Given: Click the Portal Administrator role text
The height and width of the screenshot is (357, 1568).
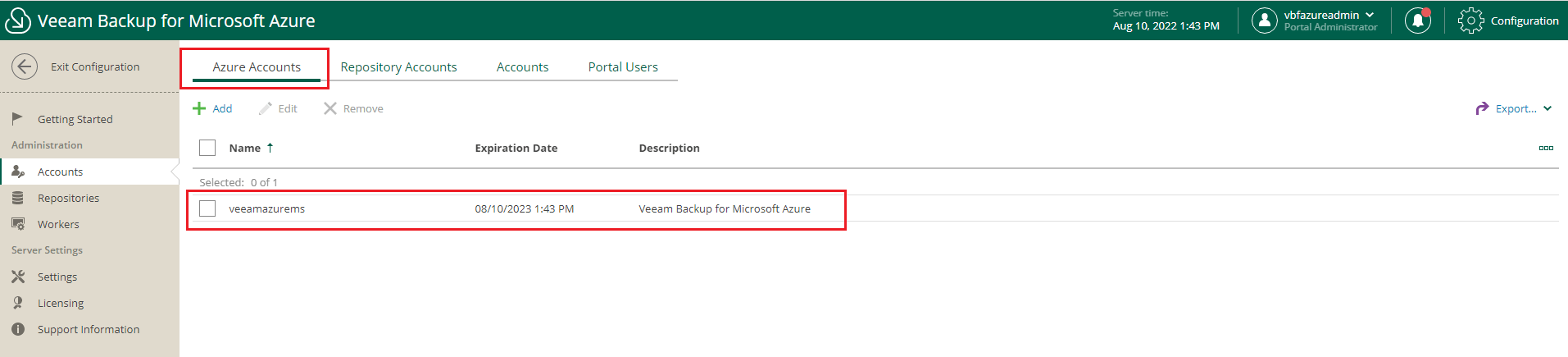Looking at the screenshot, I should tap(1331, 27).
